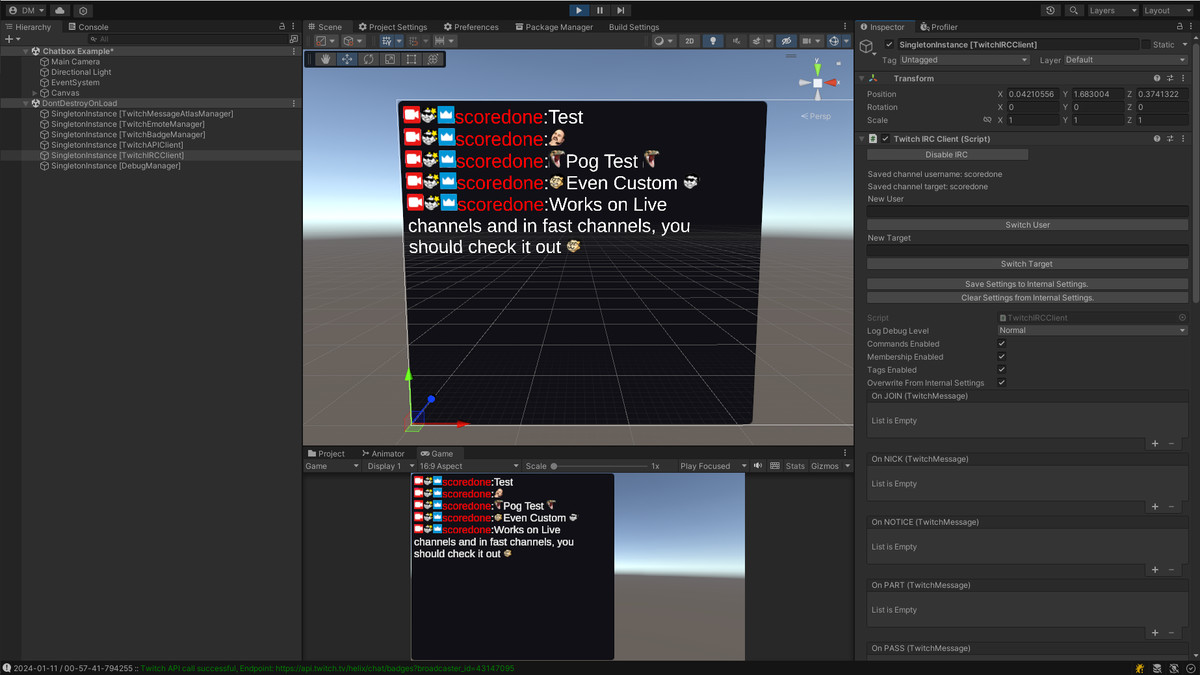Open Transform component presets icon
Viewport: 1200px width, 675px height.
(1170, 78)
